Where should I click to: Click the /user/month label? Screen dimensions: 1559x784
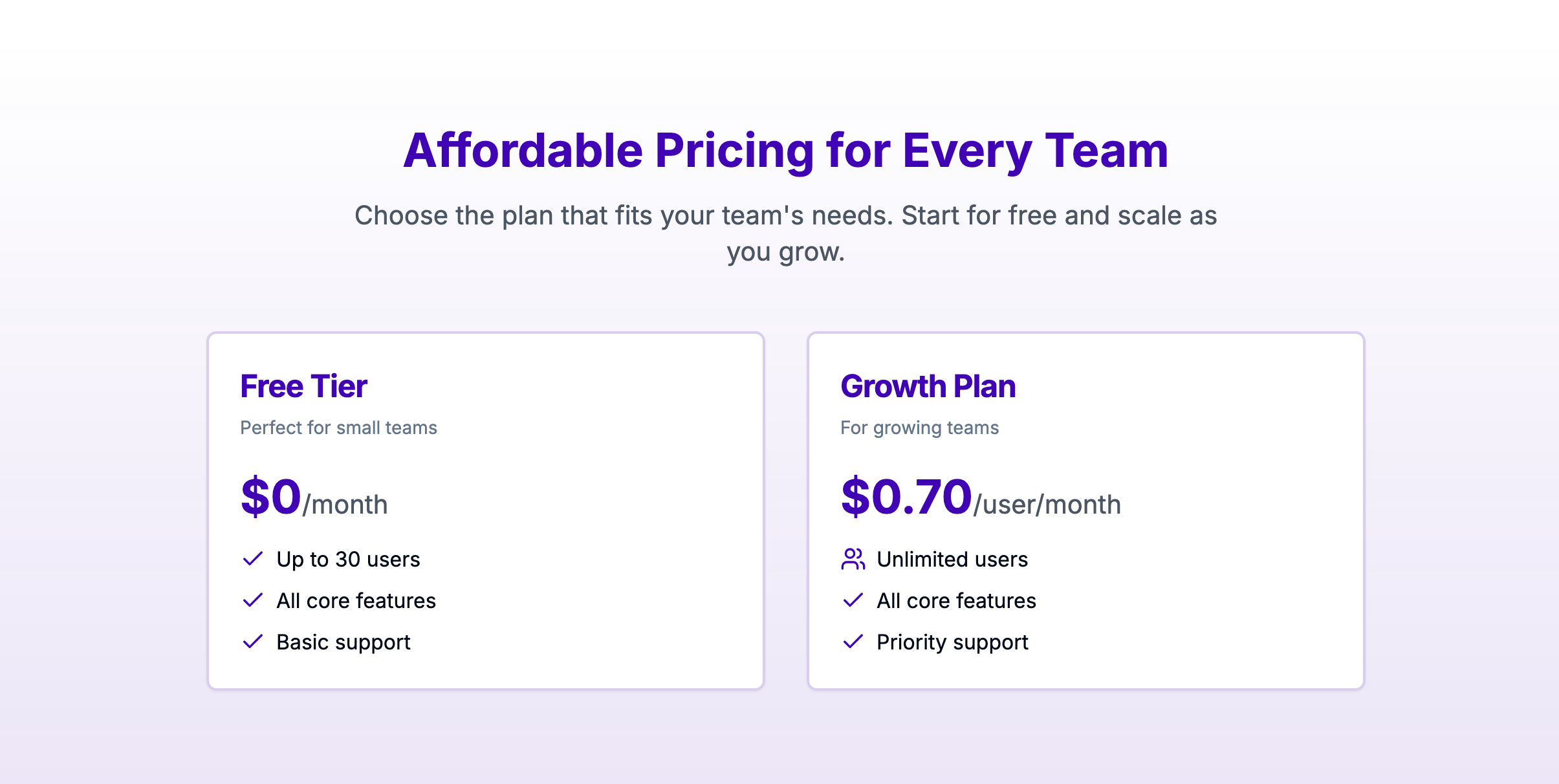point(1047,505)
